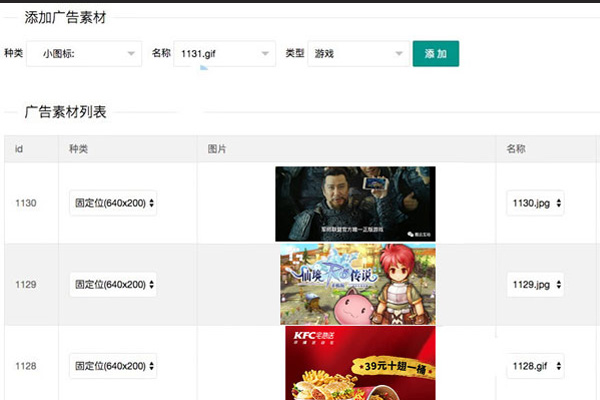Image resolution: width=600 pixels, height=400 pixels.
Task: Click the KFC ad thumbnail
Action: click(x=360, y=363)
